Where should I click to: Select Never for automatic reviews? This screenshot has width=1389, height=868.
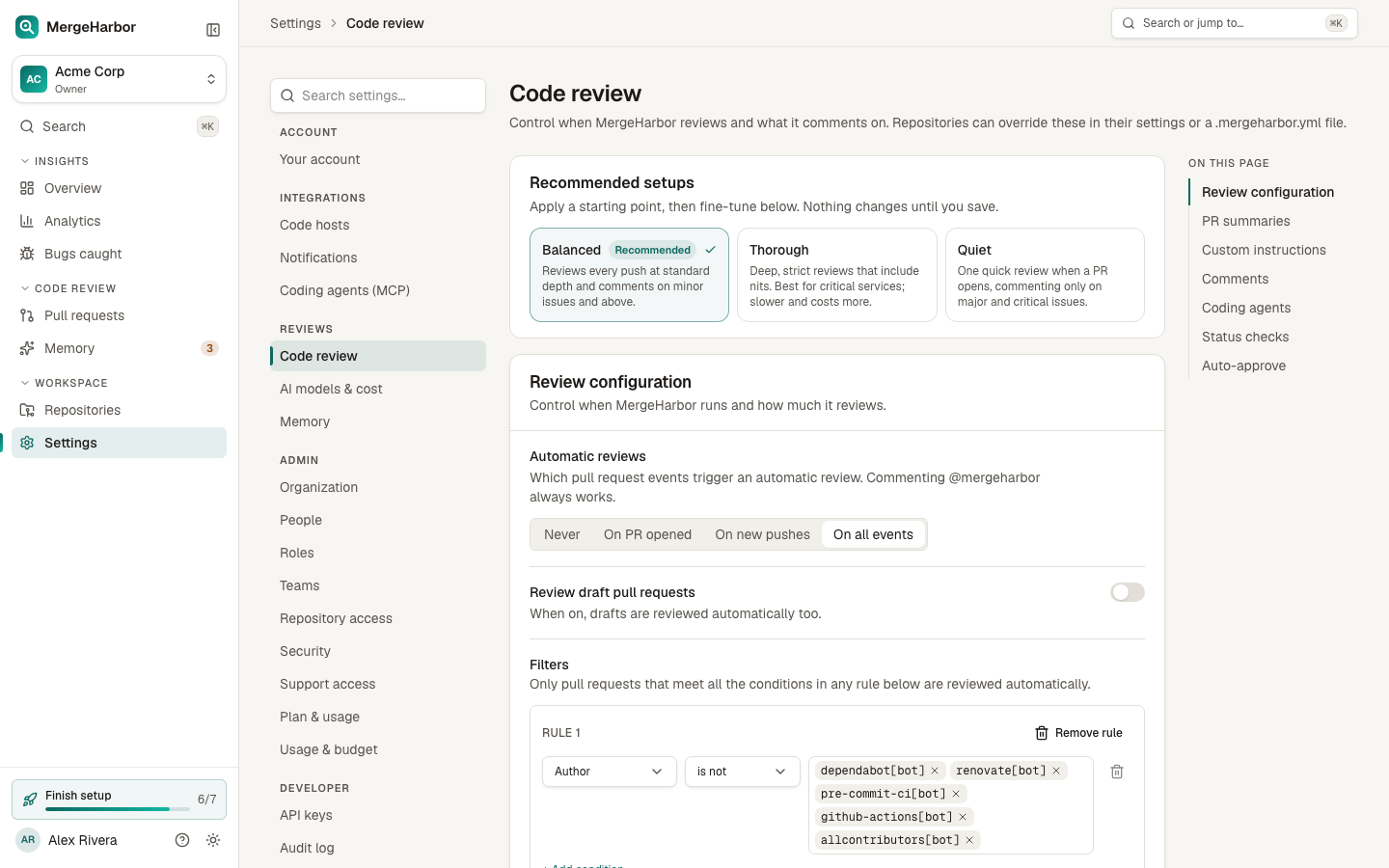(x=562, y=534)
